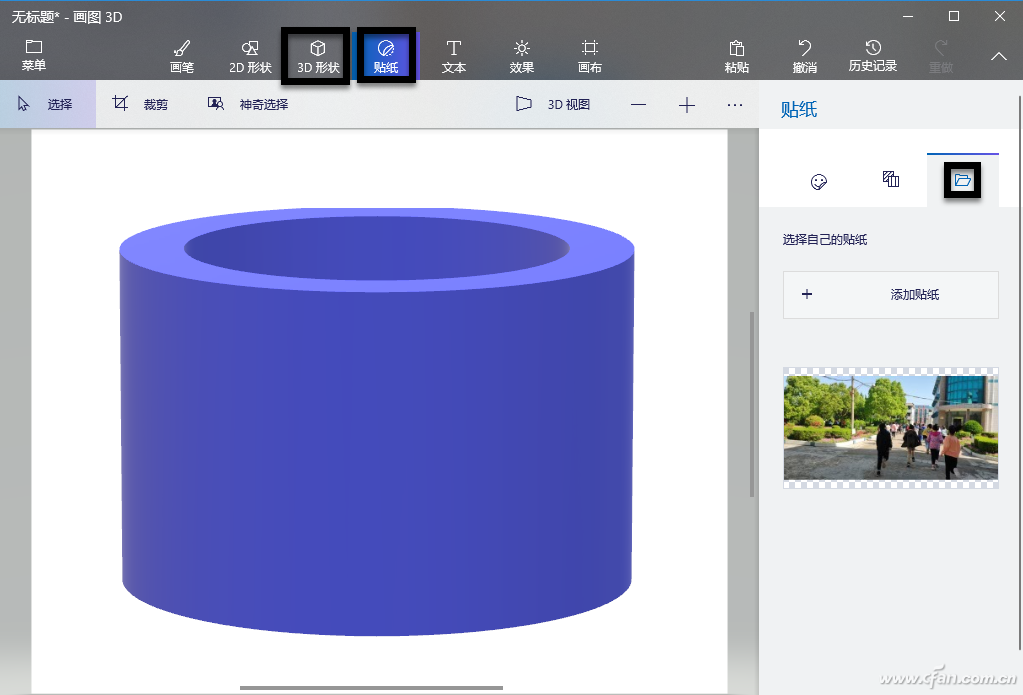This screenshot has height=695, width=1023.
Task: Open the 贴纸 (Stickers) tool
Action: point(386,55)
